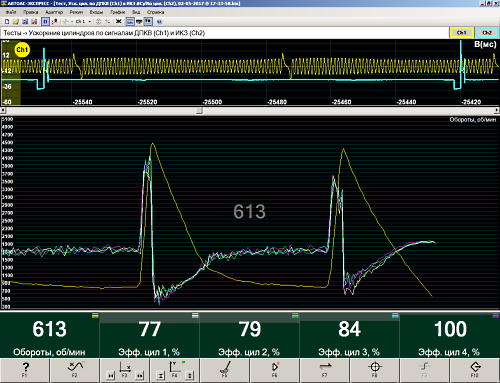Click the F10 exit arrow button

pos(475,370)
